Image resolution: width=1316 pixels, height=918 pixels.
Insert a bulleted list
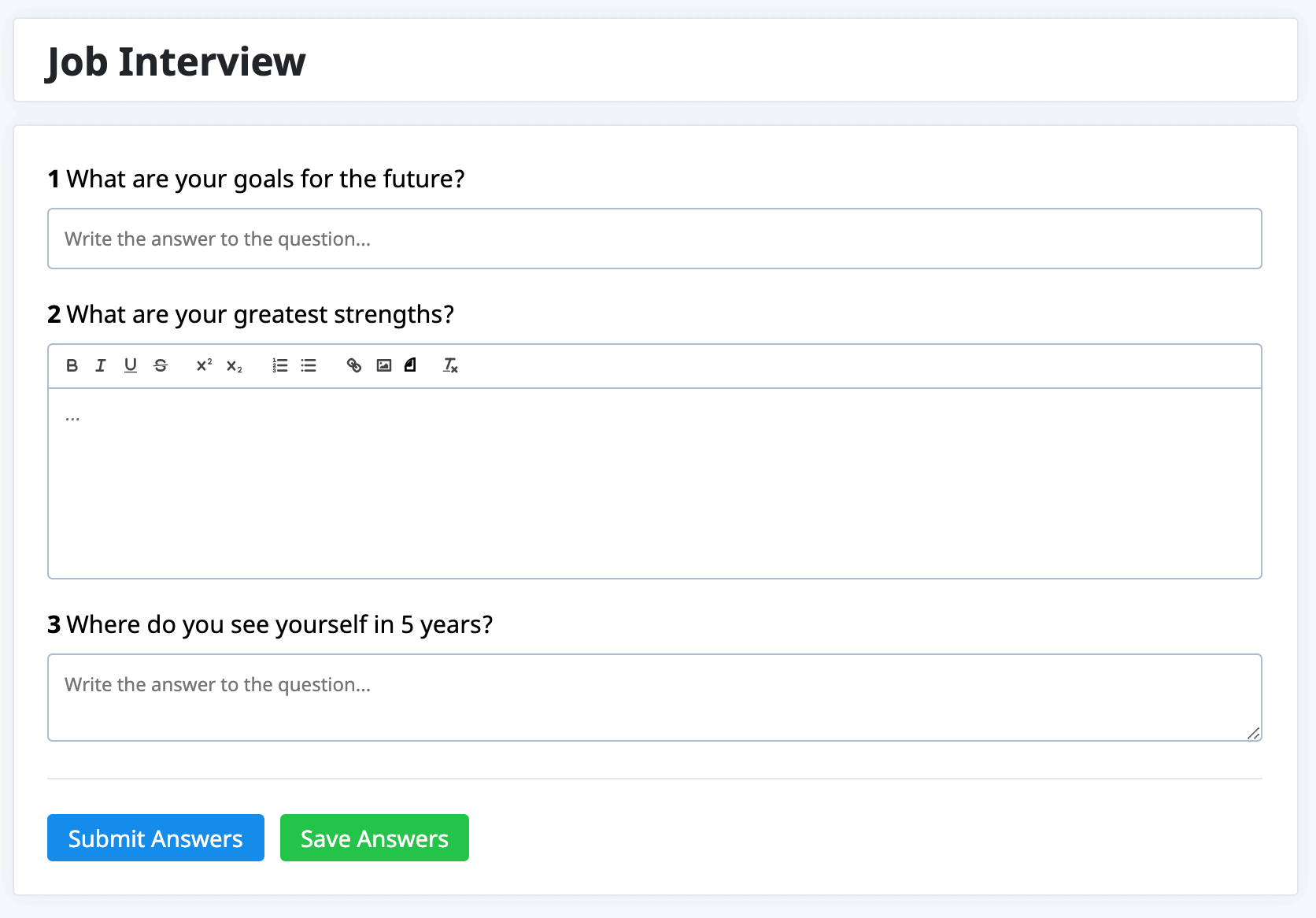tap(309, 365)
